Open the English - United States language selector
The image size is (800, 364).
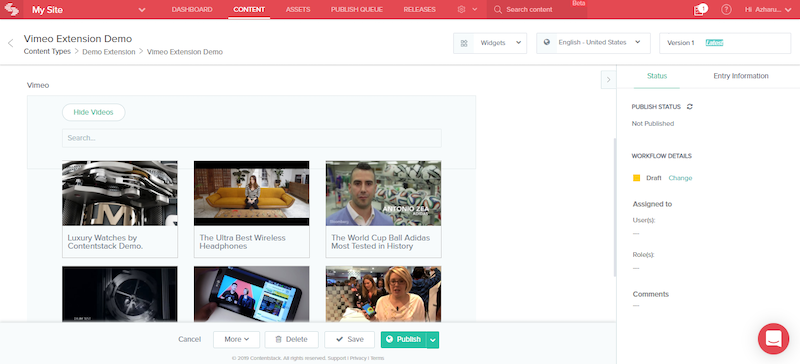point(593,43)
